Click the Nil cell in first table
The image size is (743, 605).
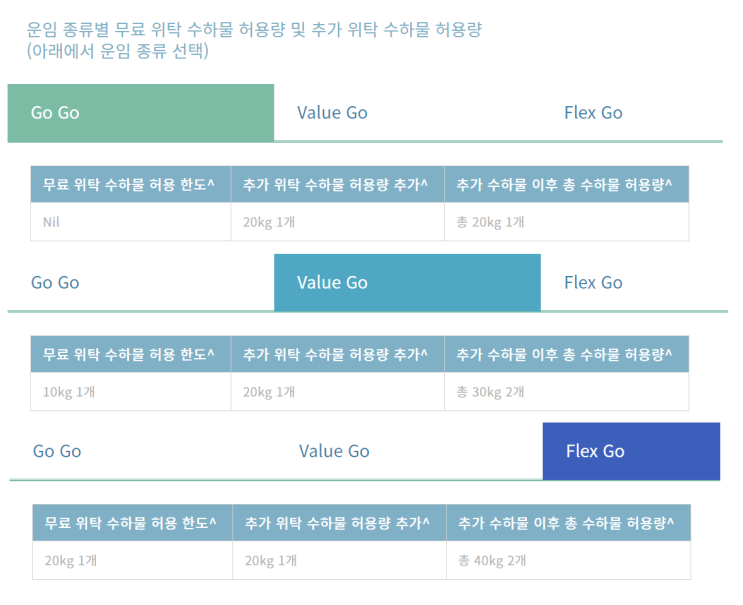pyautogui.click(x=52, y=222)
